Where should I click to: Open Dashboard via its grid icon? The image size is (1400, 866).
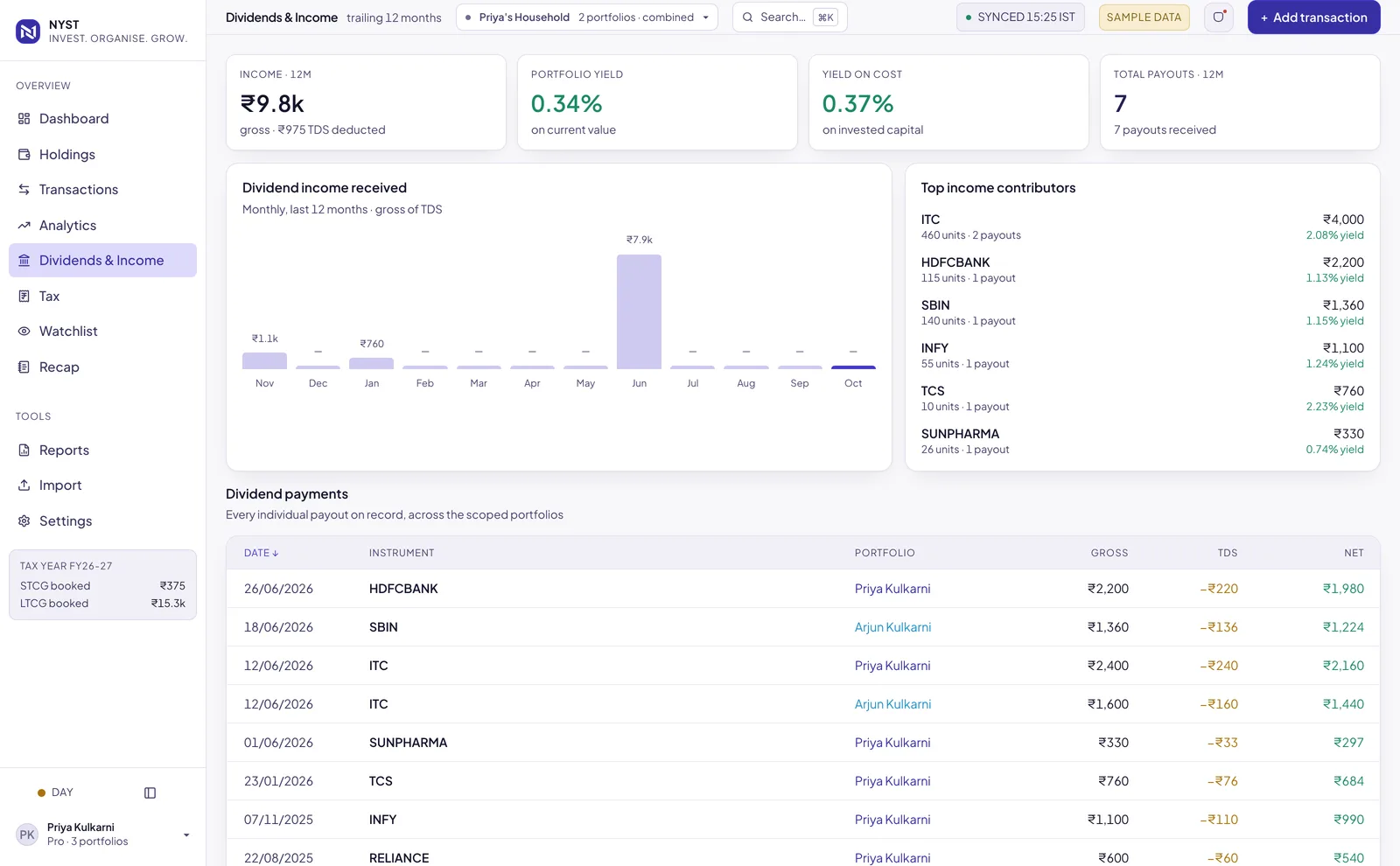[x=24, y=119]
